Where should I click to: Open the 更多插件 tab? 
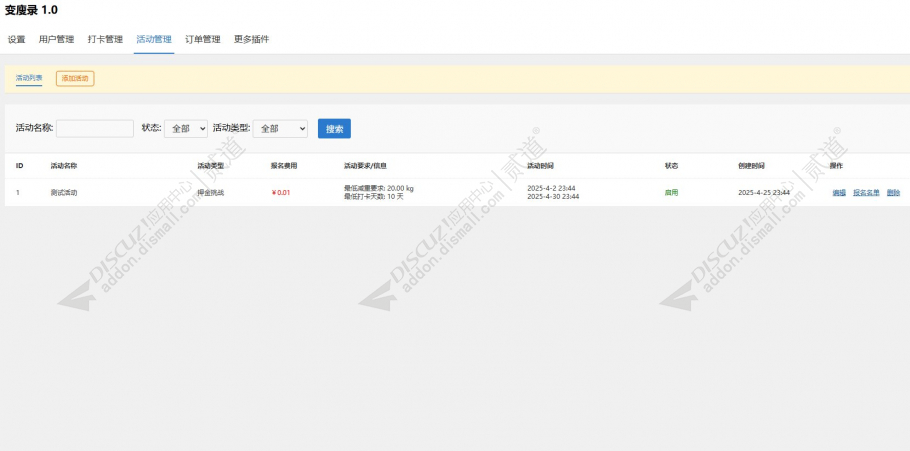[x=251, y=39]
